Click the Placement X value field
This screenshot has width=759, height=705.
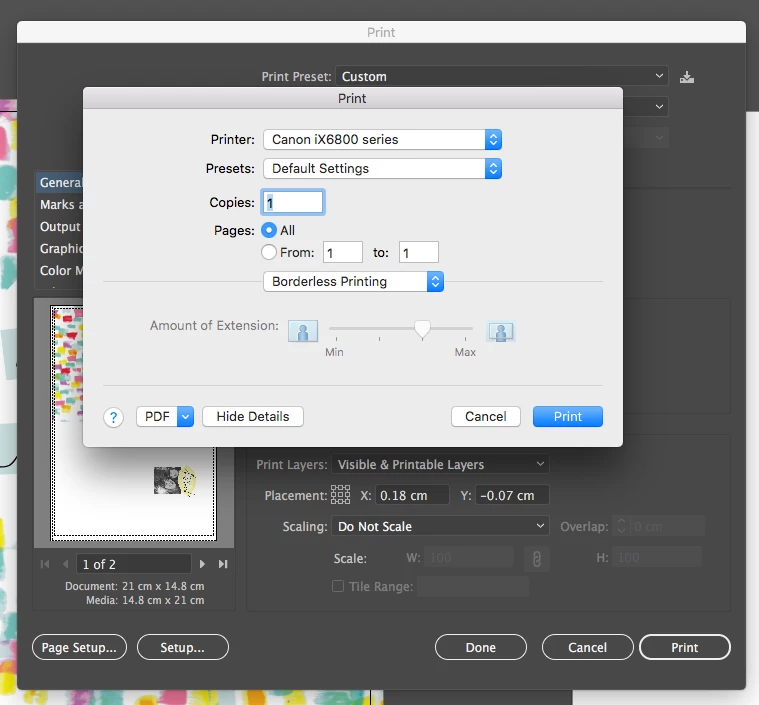412,495
